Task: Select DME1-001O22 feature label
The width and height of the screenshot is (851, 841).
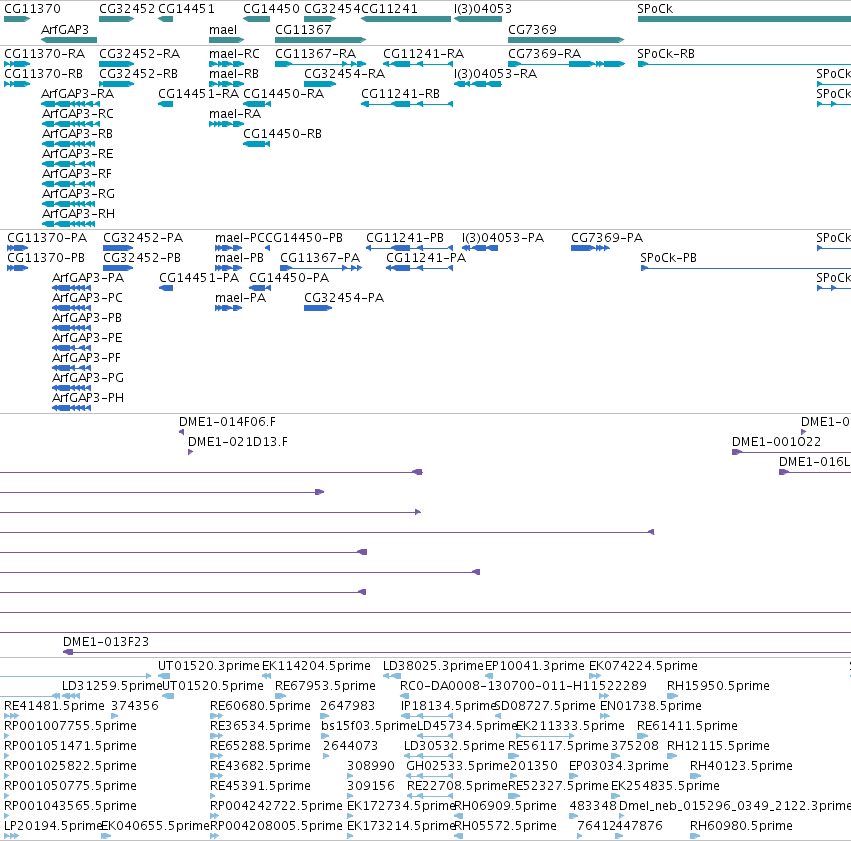Action: click(776, 442)
